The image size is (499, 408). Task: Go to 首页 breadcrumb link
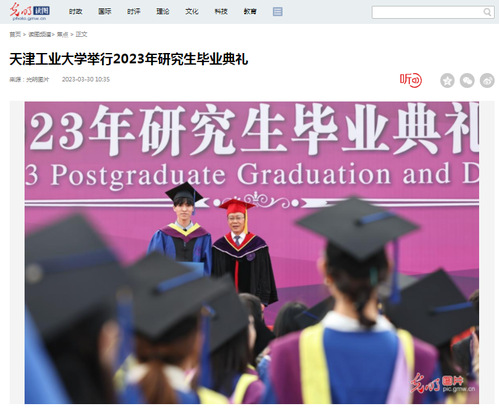point(15,34)
